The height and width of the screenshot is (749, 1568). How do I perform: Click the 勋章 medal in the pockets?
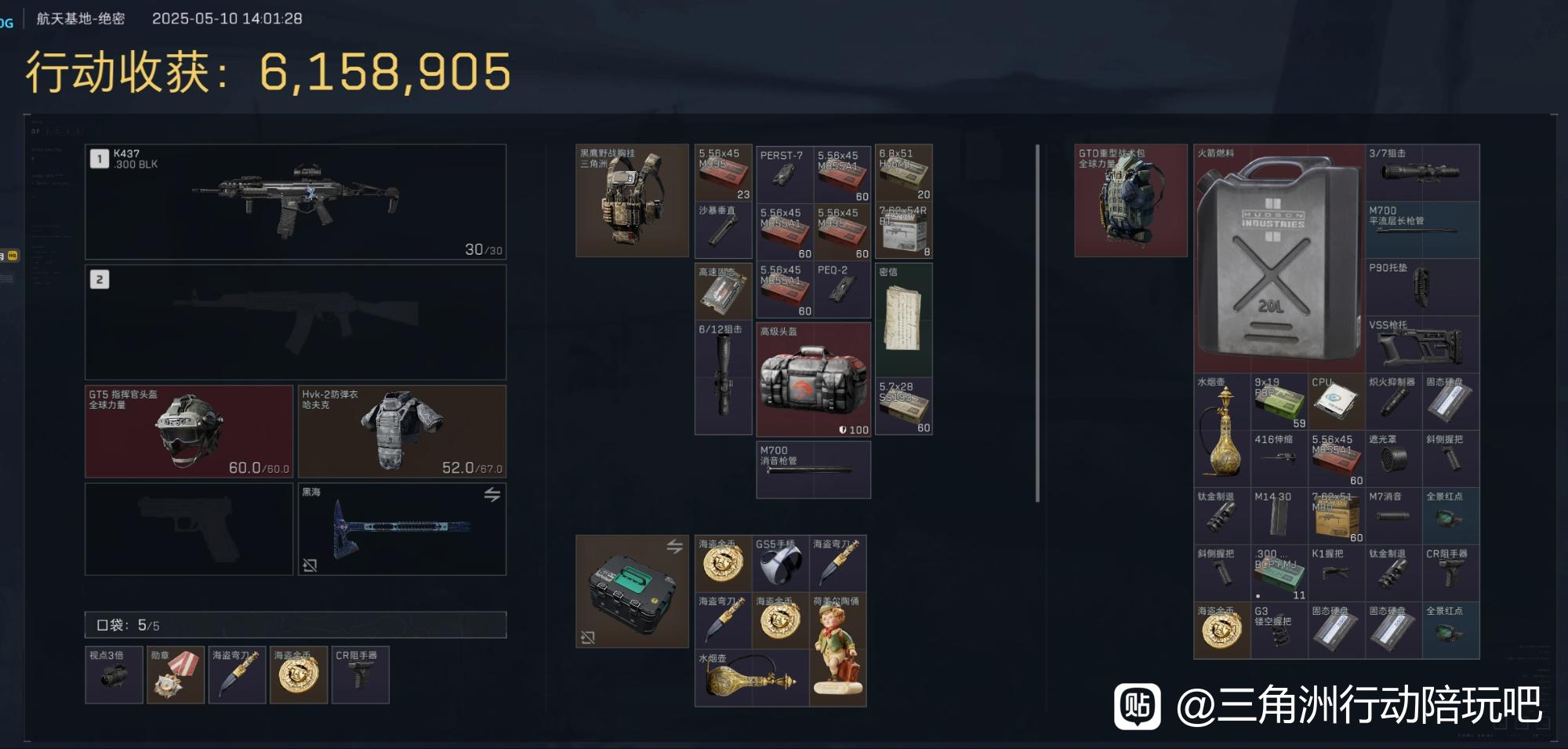coord(175,674)
